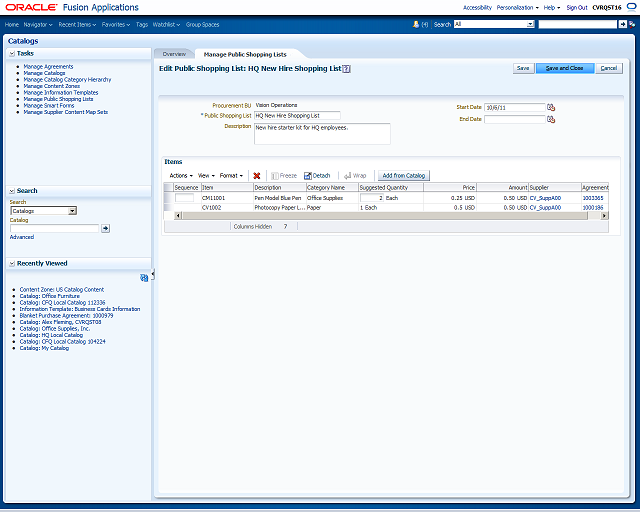Click the catalog search go arrow

[105, 228]
